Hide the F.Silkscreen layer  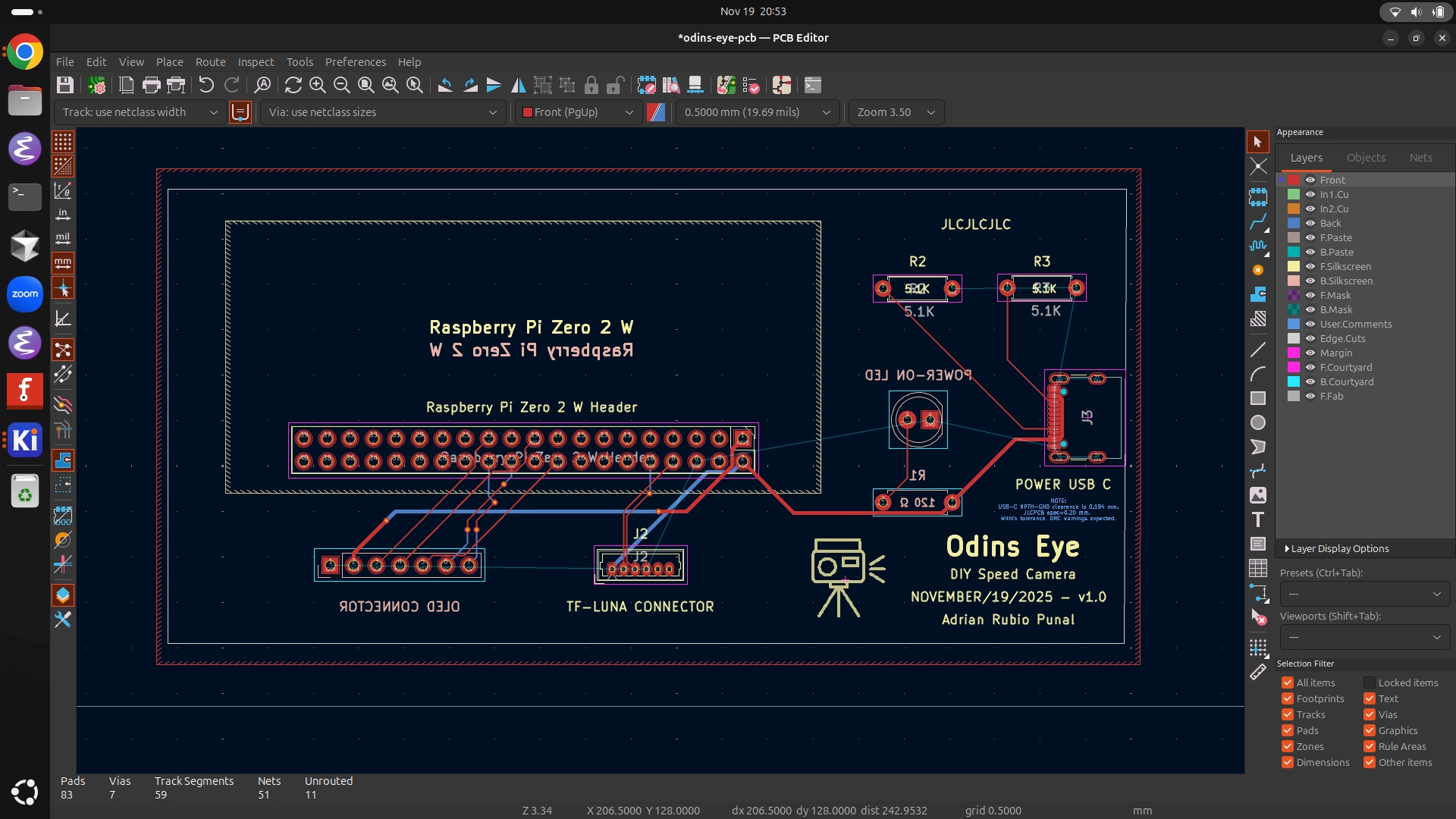click(x=1310, y=266)
